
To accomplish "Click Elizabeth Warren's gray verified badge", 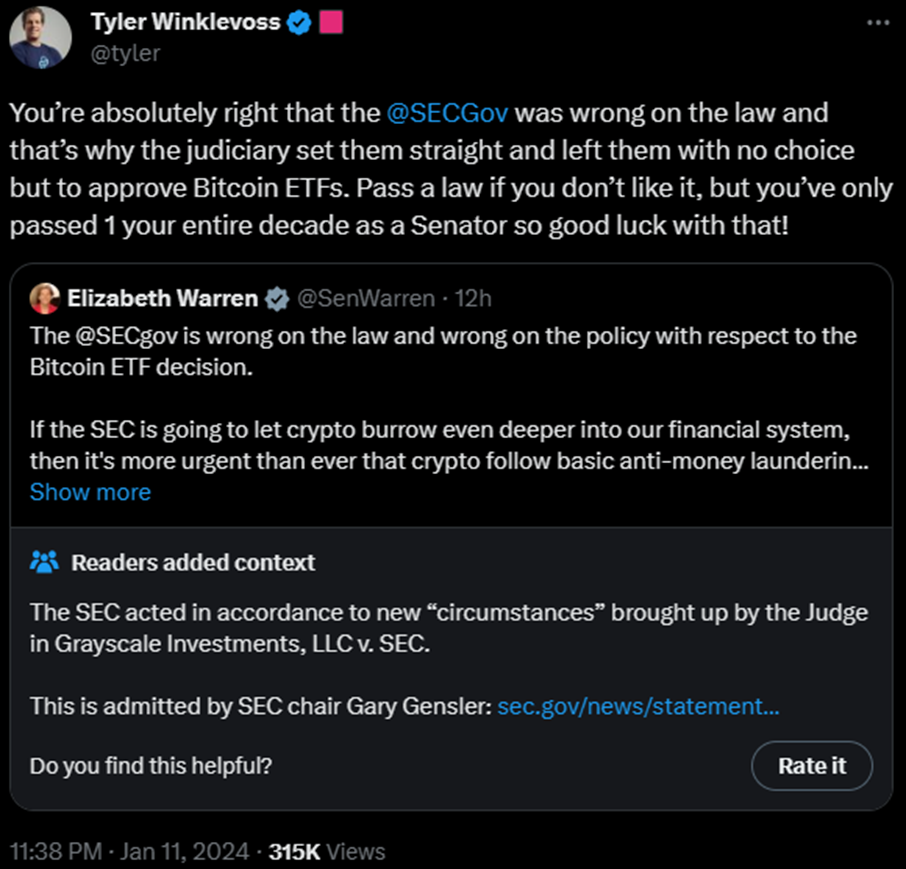I will pos(277,299).
